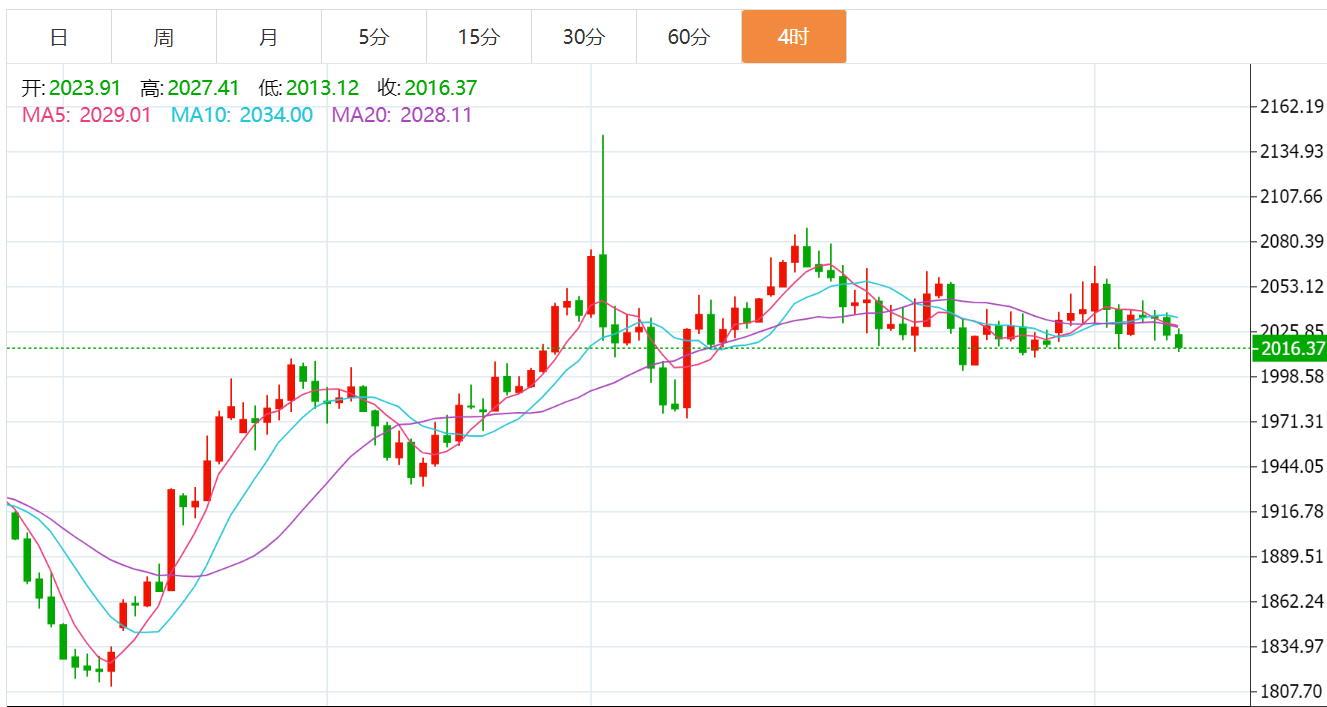
Task: Switch to the 60分 timeframe tab
Action: click(x=689, y=37)
